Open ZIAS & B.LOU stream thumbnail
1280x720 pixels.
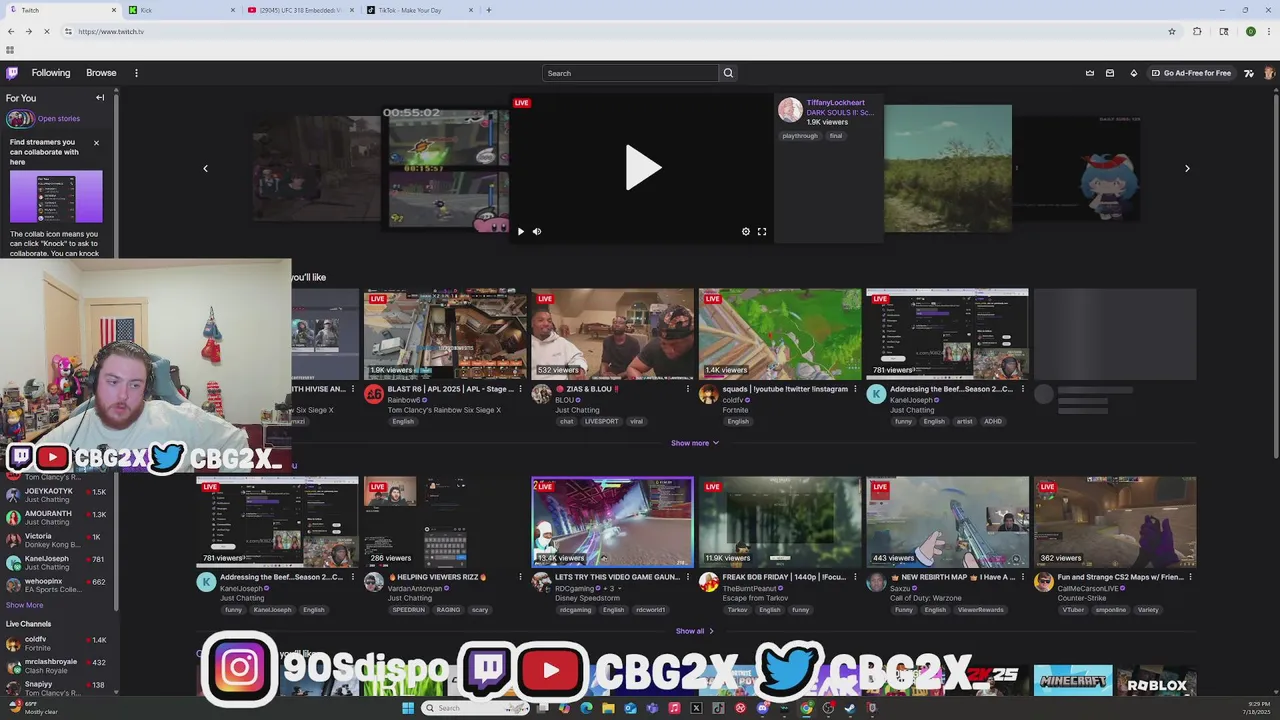click(612, 334)
